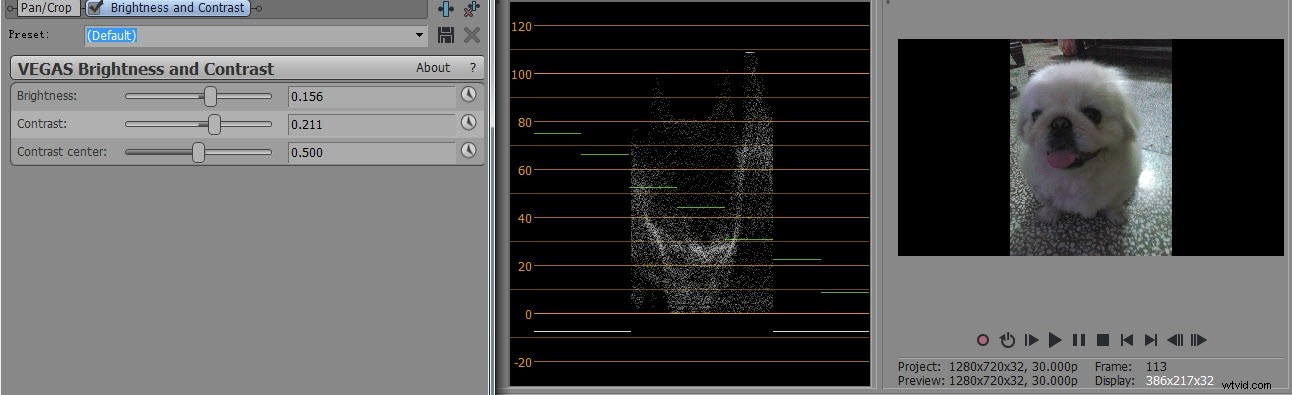Click the Display size text 386x217x32
1292x395 pixels.
point(1179,381)
